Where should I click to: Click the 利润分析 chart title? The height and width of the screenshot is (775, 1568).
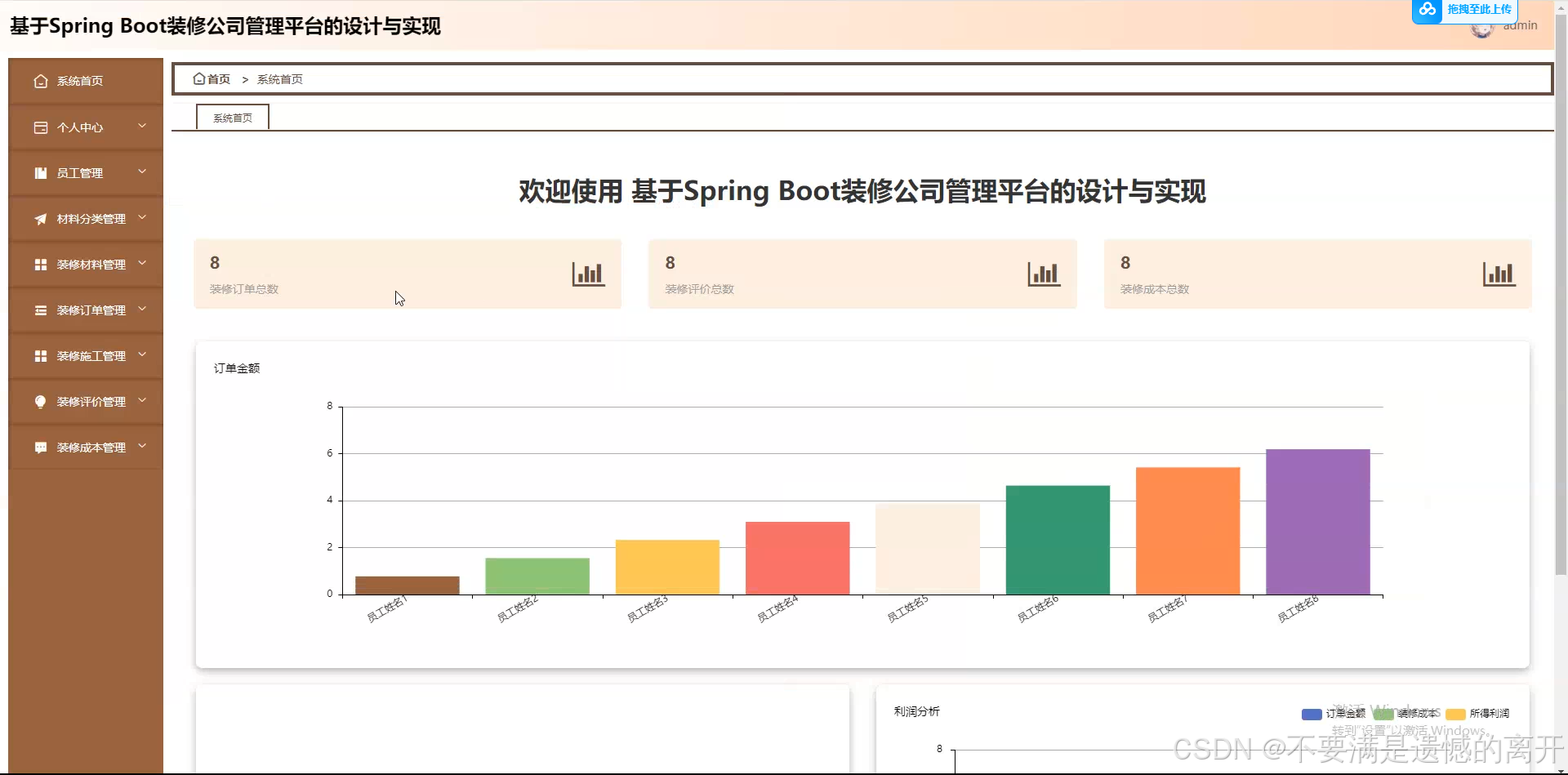click(x=917, y=711)
